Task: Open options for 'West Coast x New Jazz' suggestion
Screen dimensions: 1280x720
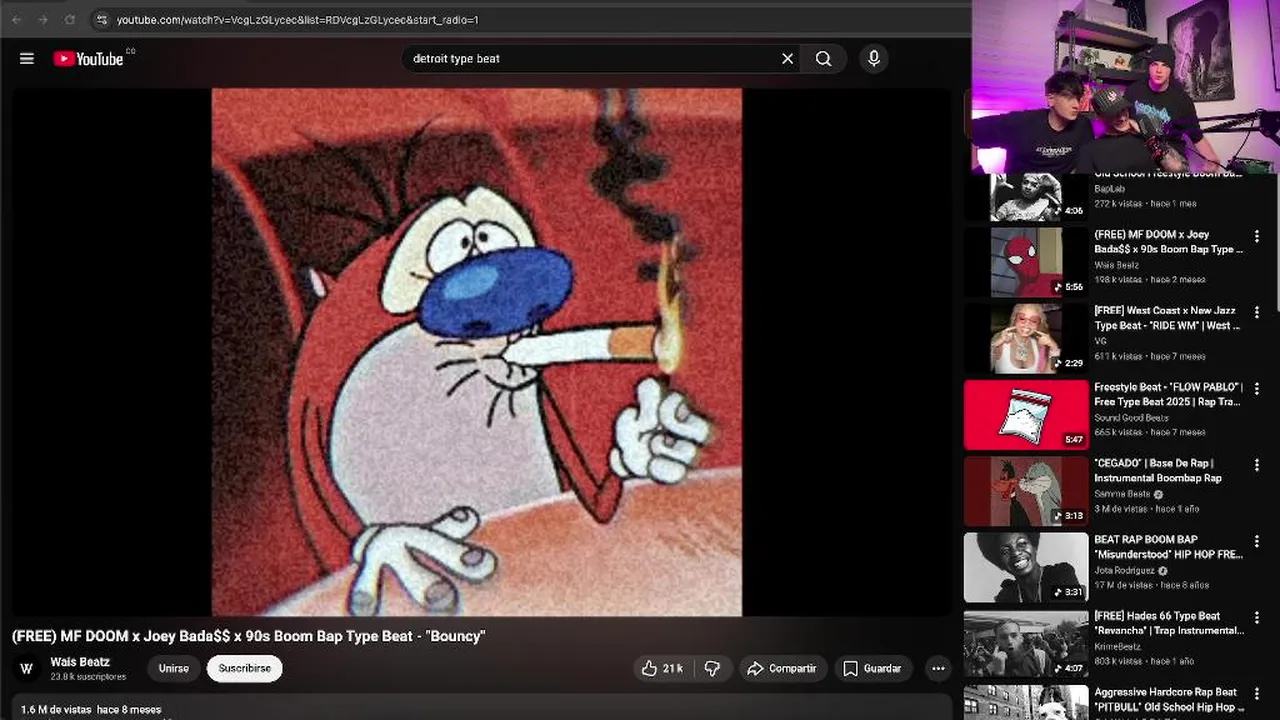Action: pyautogui.click(x=1257, y=313)
